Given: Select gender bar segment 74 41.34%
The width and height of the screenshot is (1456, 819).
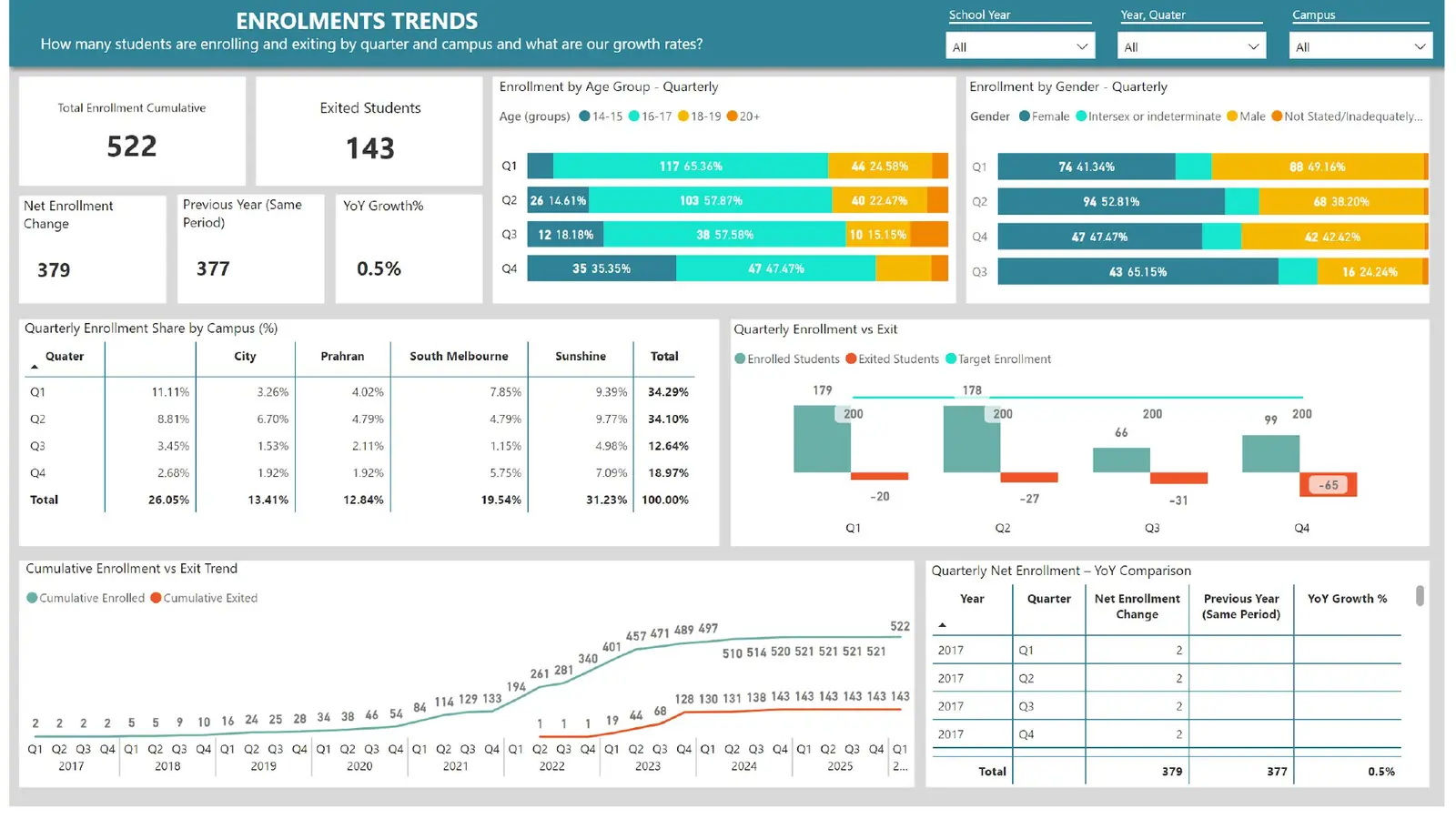Looking at the screenshot, I should (x=1087, y=167).
